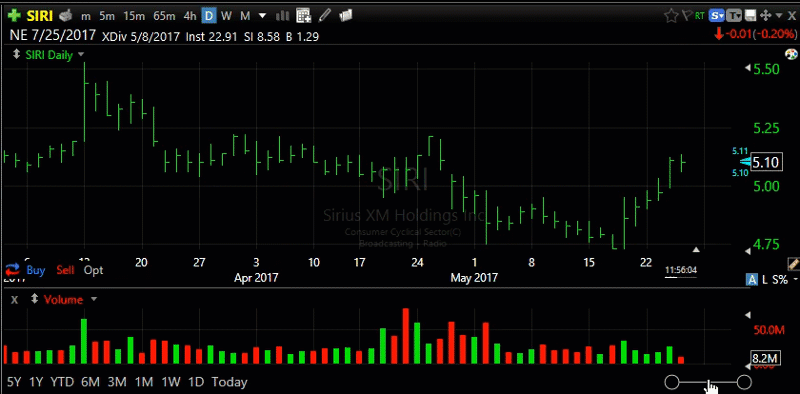Add SIRI to favorites with the star icon

(671, 16)
